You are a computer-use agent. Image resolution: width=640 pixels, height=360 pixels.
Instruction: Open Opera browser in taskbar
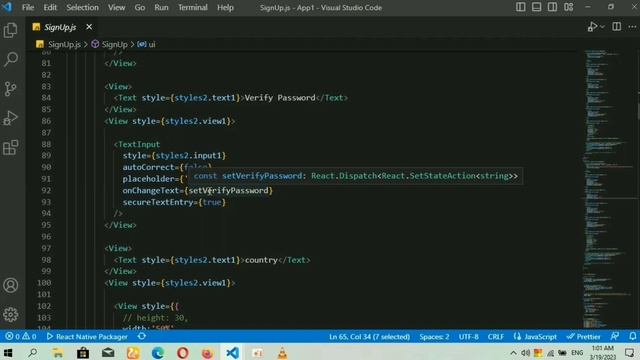tap(182, 353)
